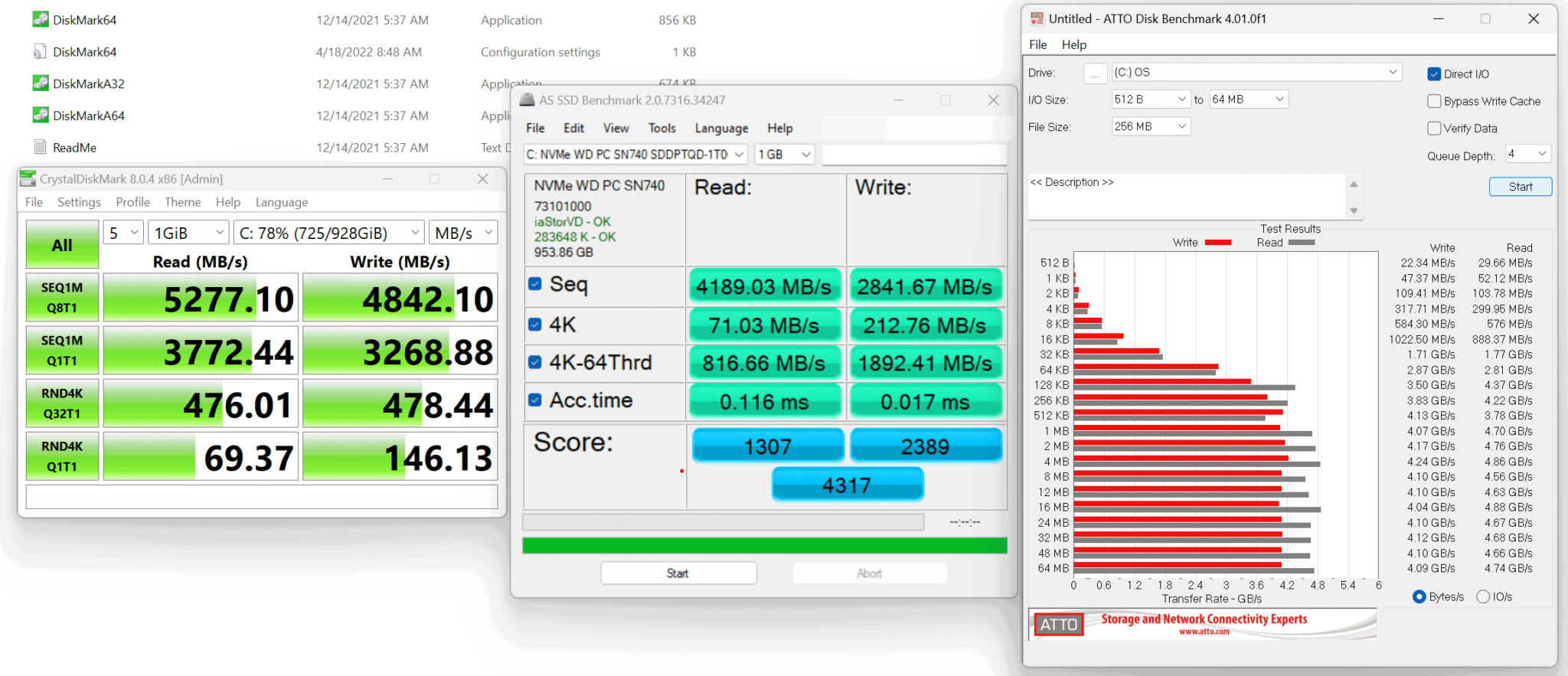Uncheck the 4K test in AS SSD
This screenshot has height=676, width=1568.
(x=535, y=325)
